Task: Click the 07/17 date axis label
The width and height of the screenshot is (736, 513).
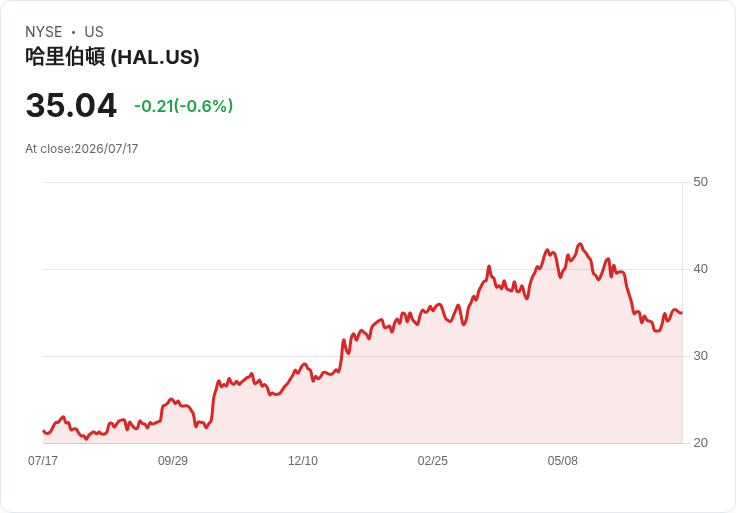Action: (x=43, y=460)
